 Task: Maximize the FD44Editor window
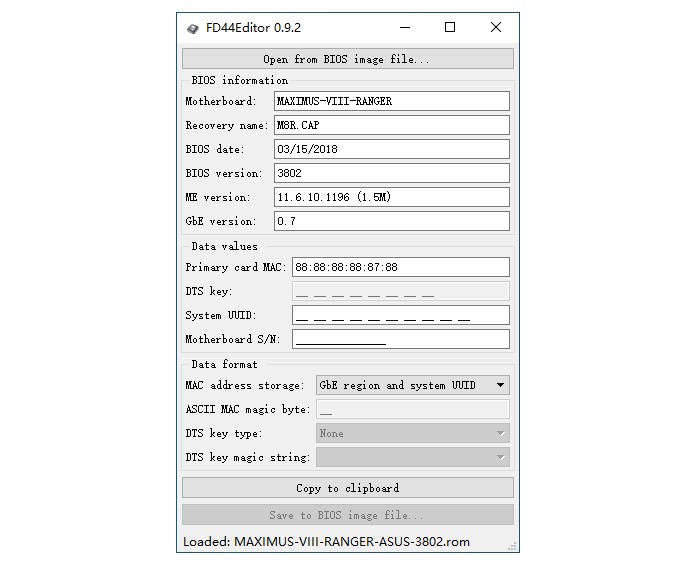point(450,28)
